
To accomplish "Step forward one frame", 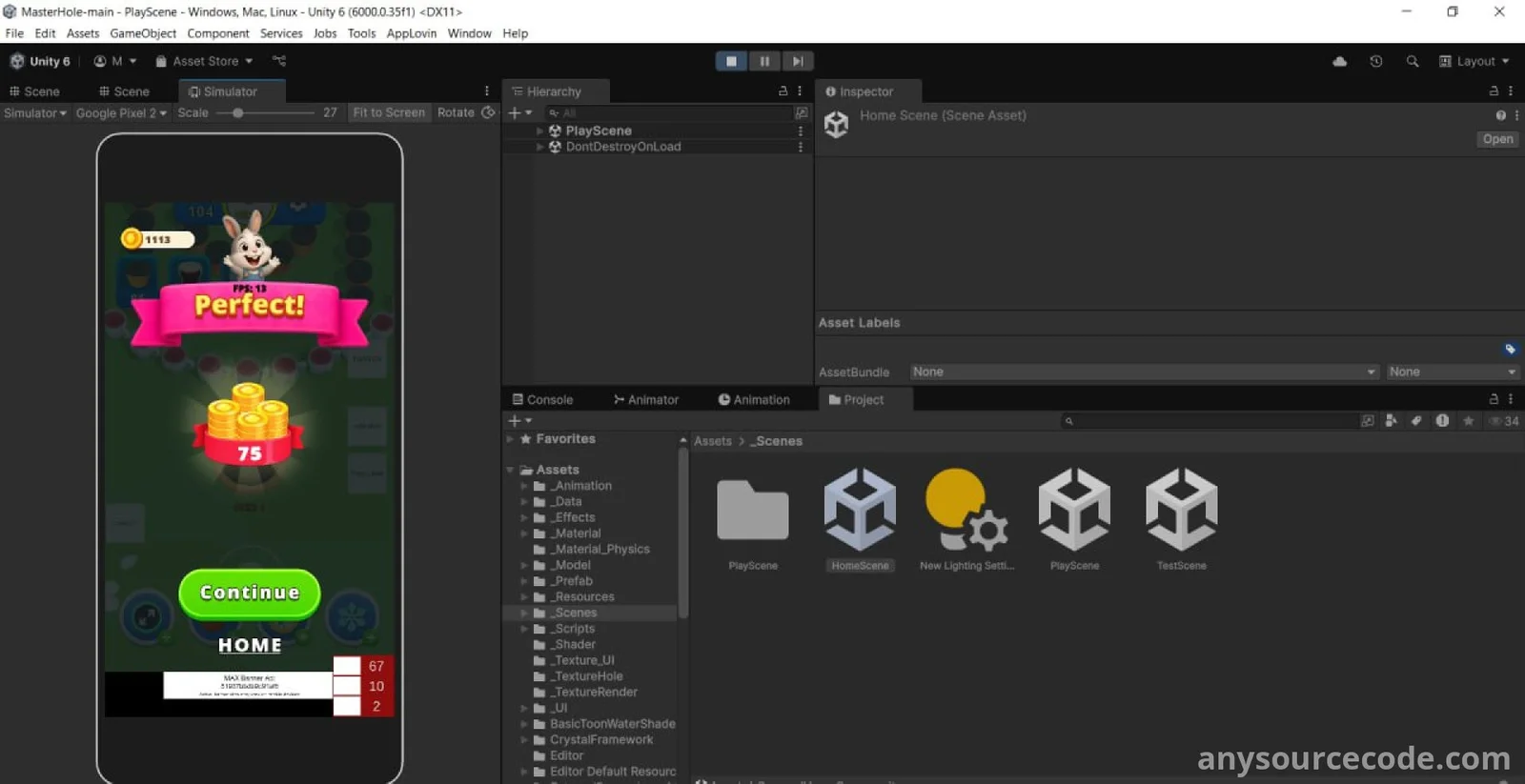I will coord(798,61).
